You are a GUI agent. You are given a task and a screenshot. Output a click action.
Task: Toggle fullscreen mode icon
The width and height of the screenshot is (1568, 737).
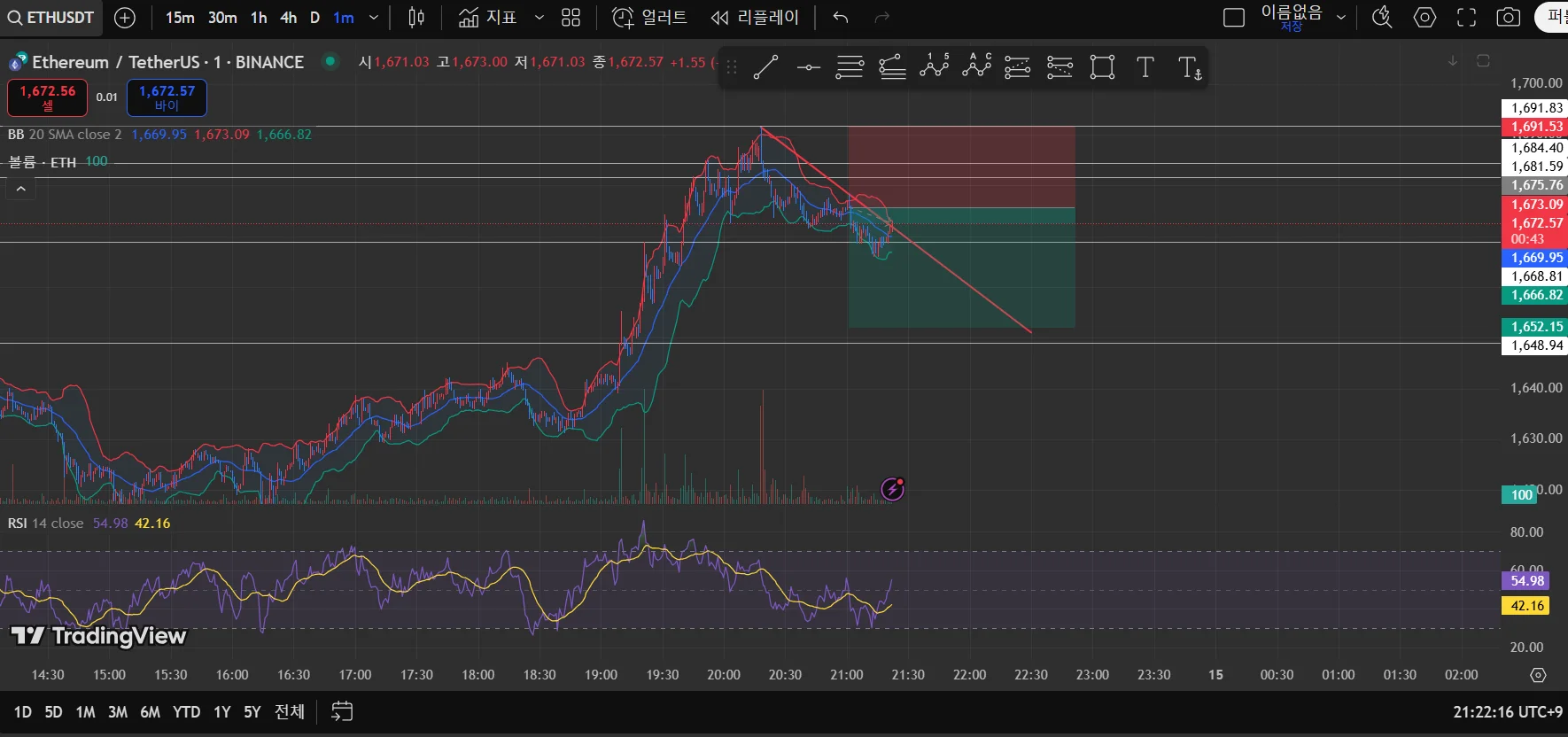(1466, 17)
